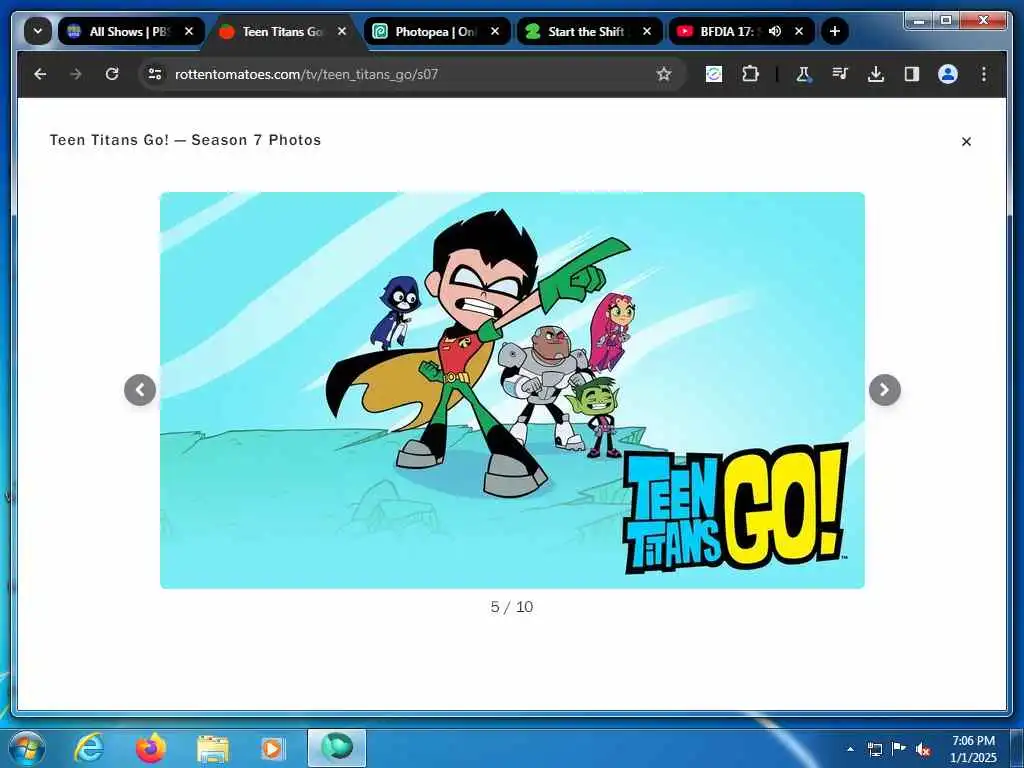The height and width of the screenshot is (768, 1024).
Task: Show the next photo
Action: tap(885, 390)
